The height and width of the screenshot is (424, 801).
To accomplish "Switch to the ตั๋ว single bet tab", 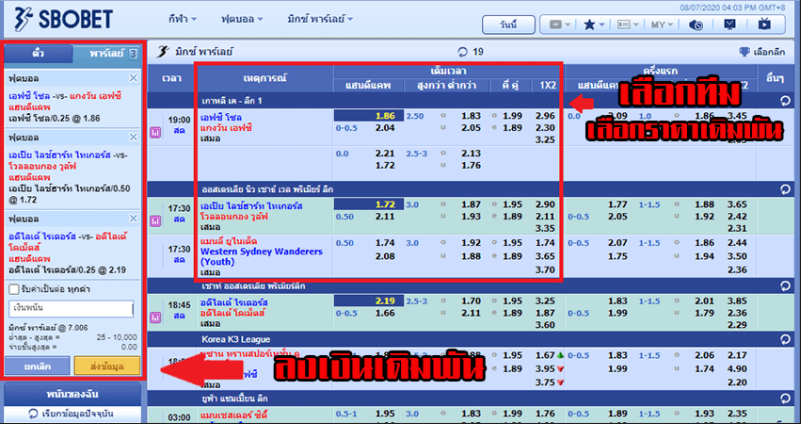I will pos(38,53).
